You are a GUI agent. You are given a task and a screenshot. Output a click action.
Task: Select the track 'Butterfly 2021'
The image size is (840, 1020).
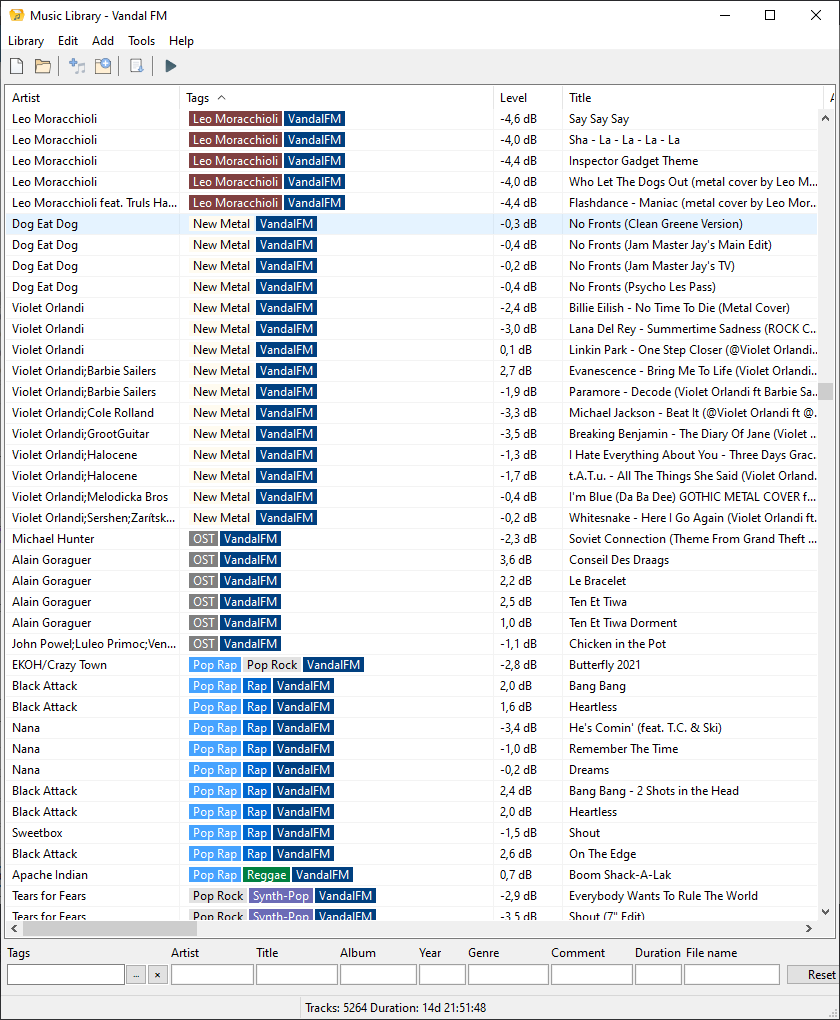point(604,665)
